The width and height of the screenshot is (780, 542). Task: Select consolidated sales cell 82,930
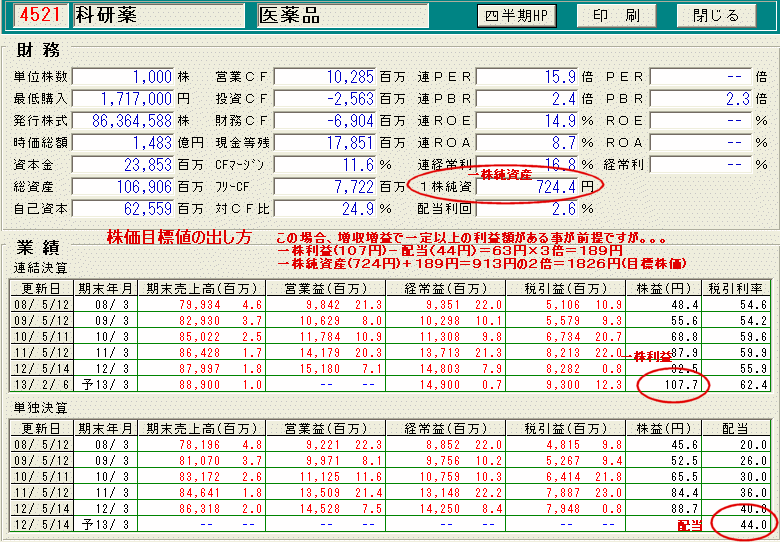click(201, 321)
